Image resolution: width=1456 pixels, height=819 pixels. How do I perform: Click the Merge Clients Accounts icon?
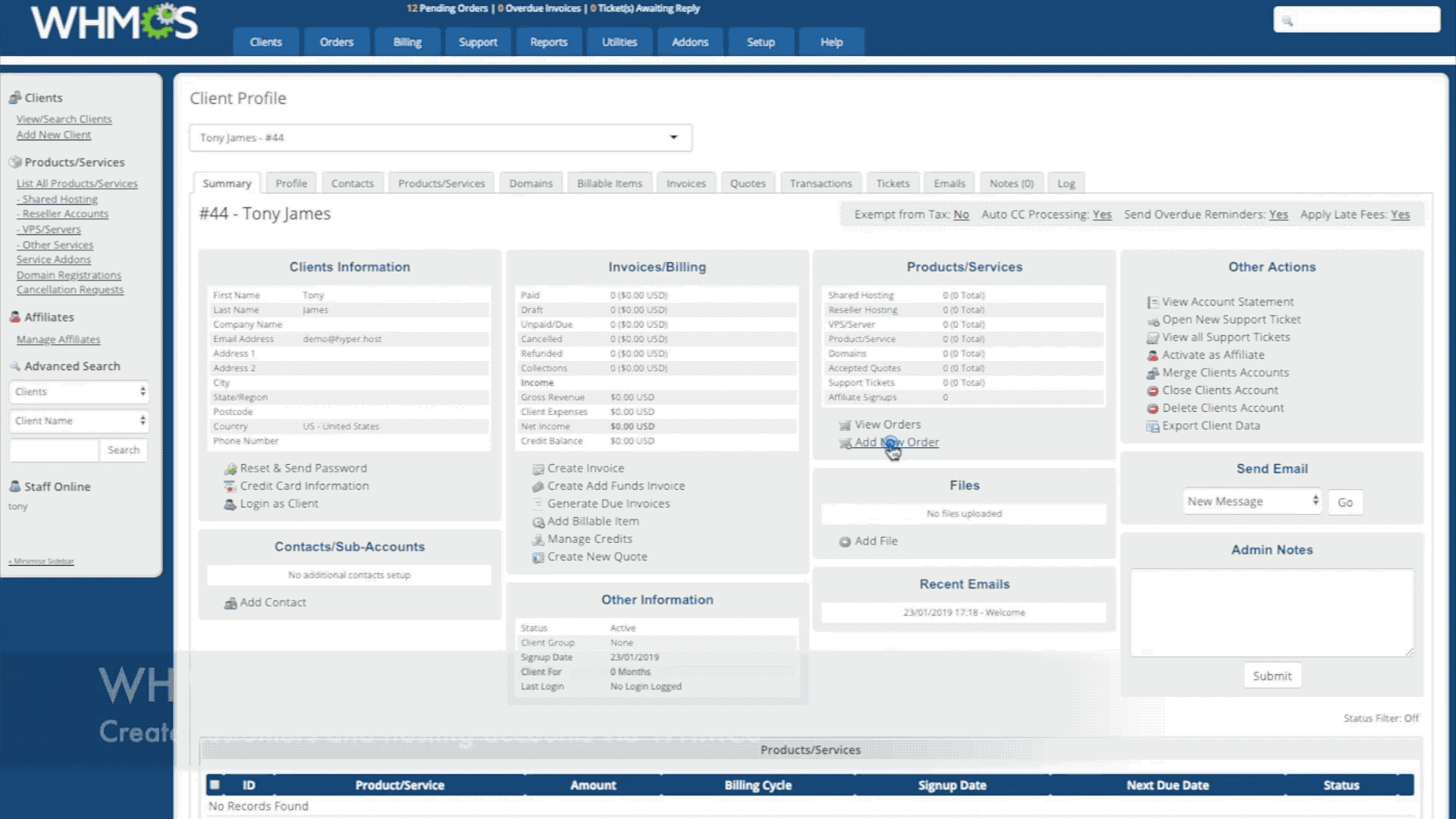1153,373
